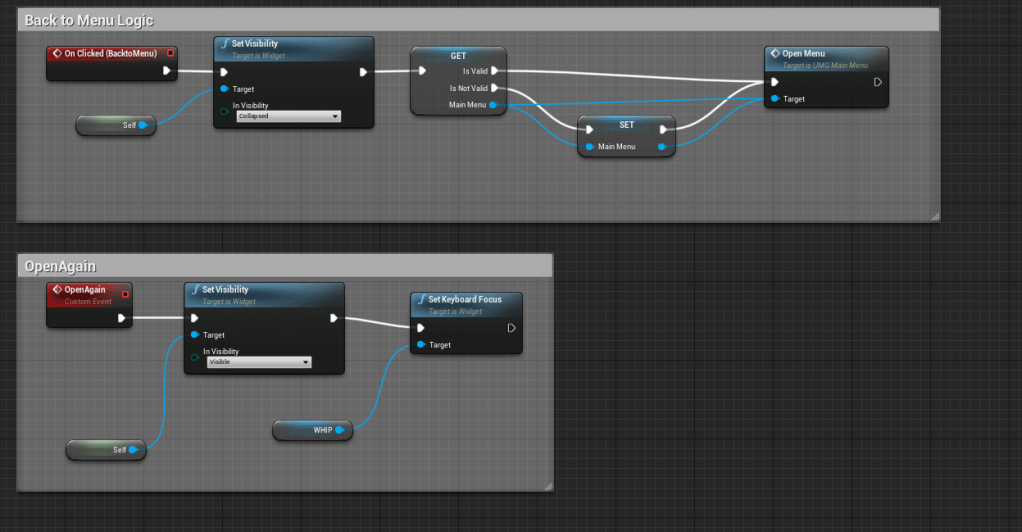The width and height of the screenshot is (1022, 532).
Task: Click the WHIP variable's output pin
Action: point(340,430)
